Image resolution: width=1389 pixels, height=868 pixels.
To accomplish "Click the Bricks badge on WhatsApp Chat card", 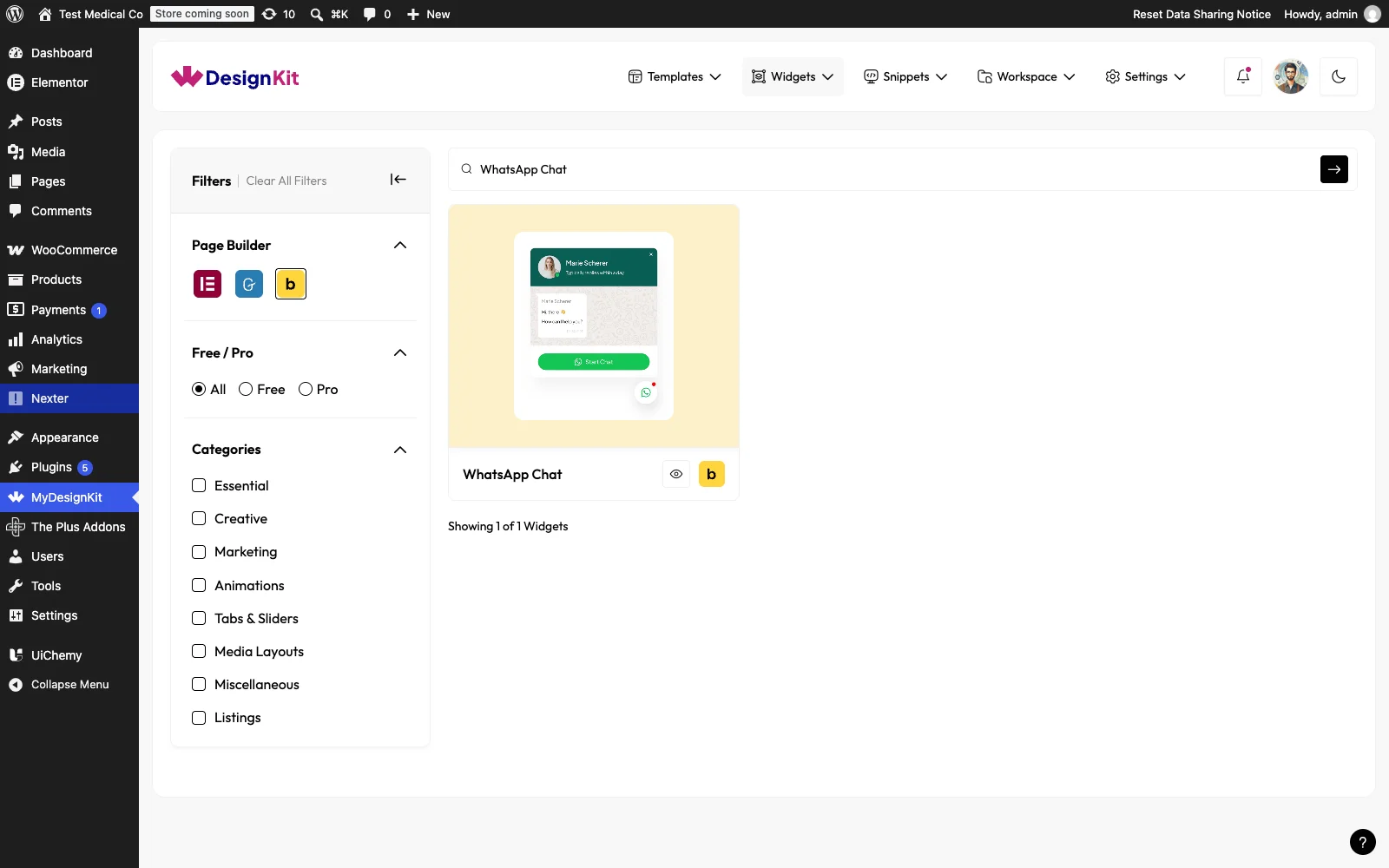I will (x=712, y=474).
